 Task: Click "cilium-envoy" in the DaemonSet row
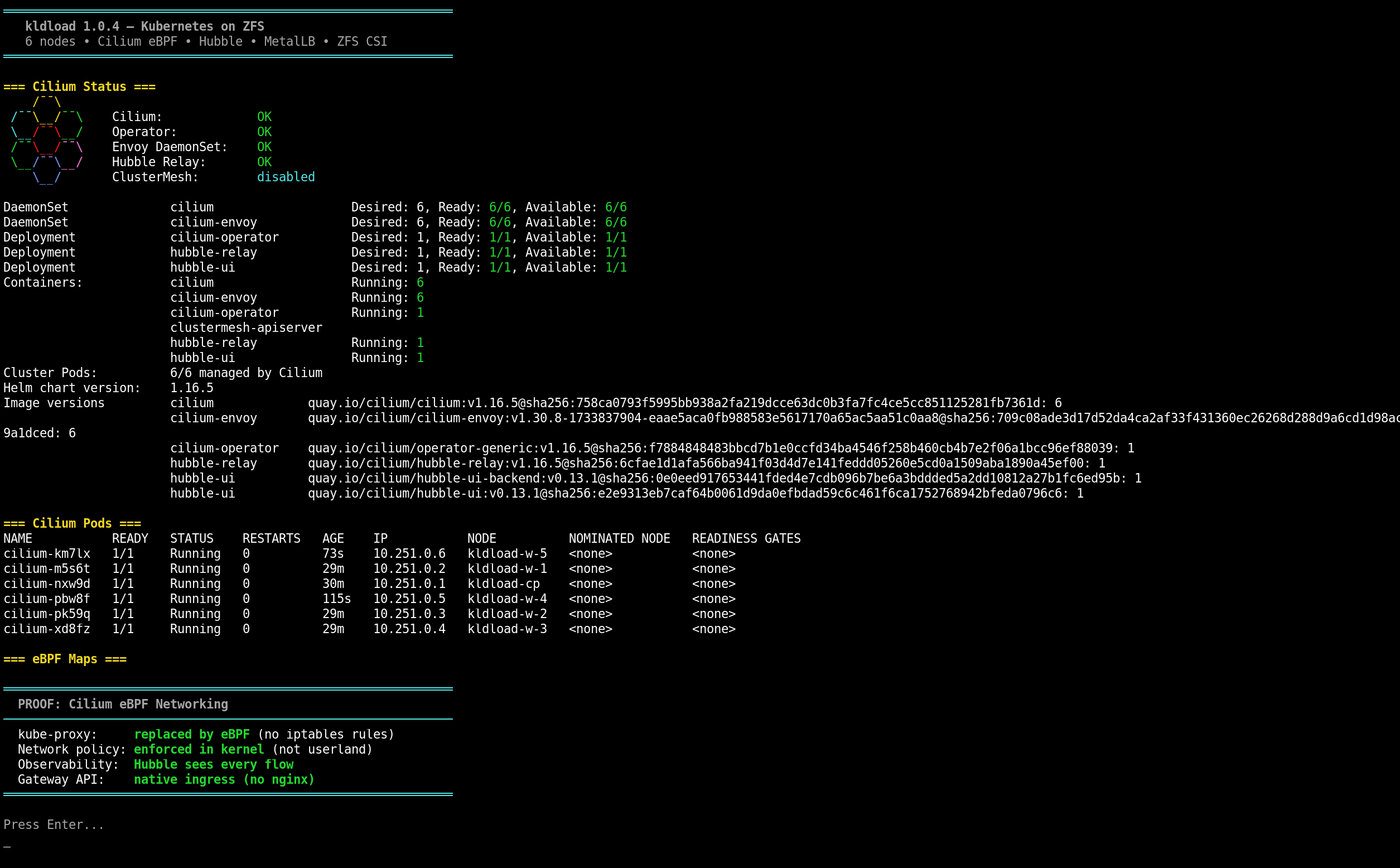click(x=214, y=222)
